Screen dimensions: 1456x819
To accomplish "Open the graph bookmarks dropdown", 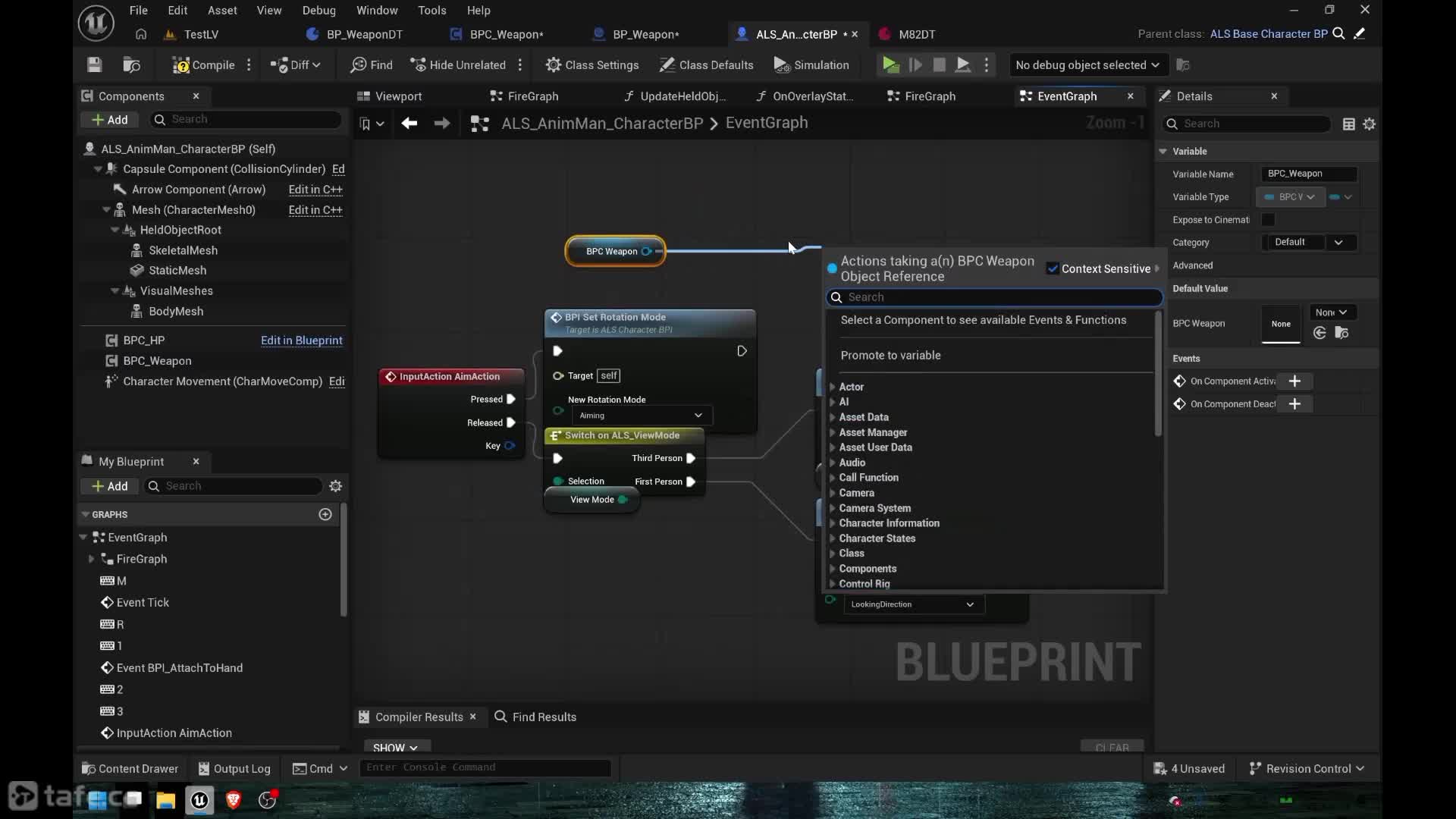I will [372, 124].
